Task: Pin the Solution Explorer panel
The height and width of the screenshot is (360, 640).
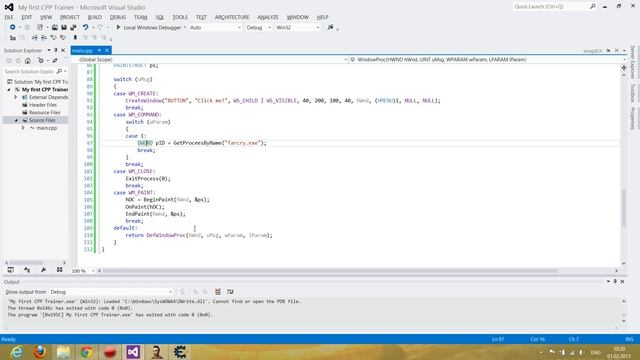Action: coord(56,50)
